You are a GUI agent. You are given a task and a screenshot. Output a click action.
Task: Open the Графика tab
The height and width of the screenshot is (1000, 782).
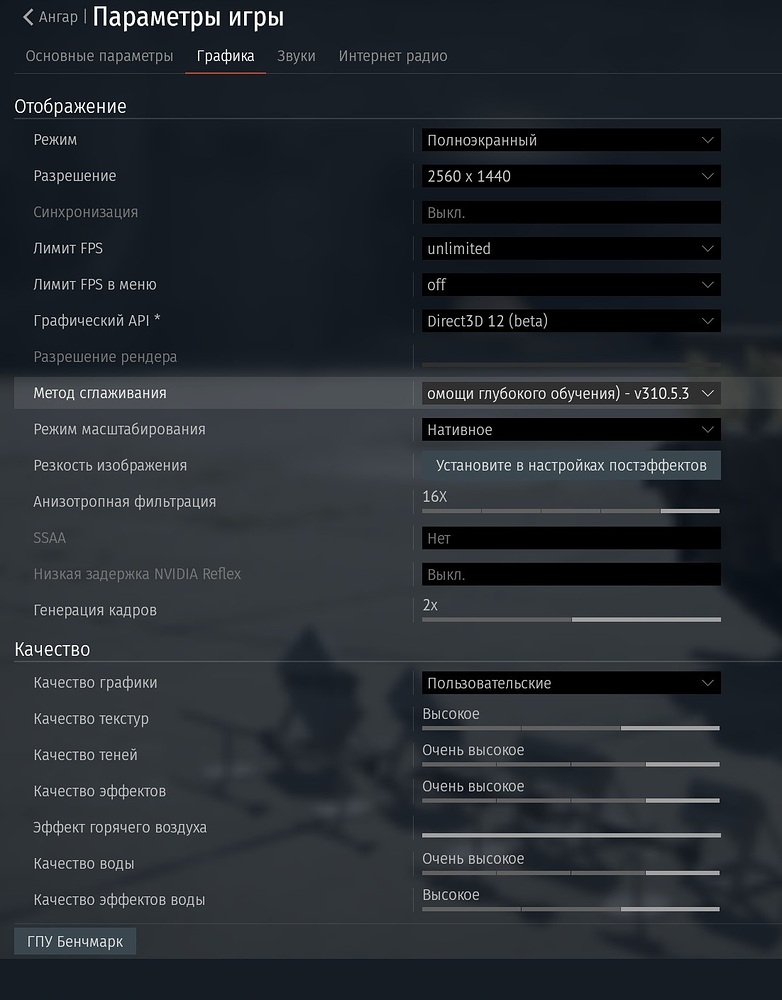click(225, 56)
